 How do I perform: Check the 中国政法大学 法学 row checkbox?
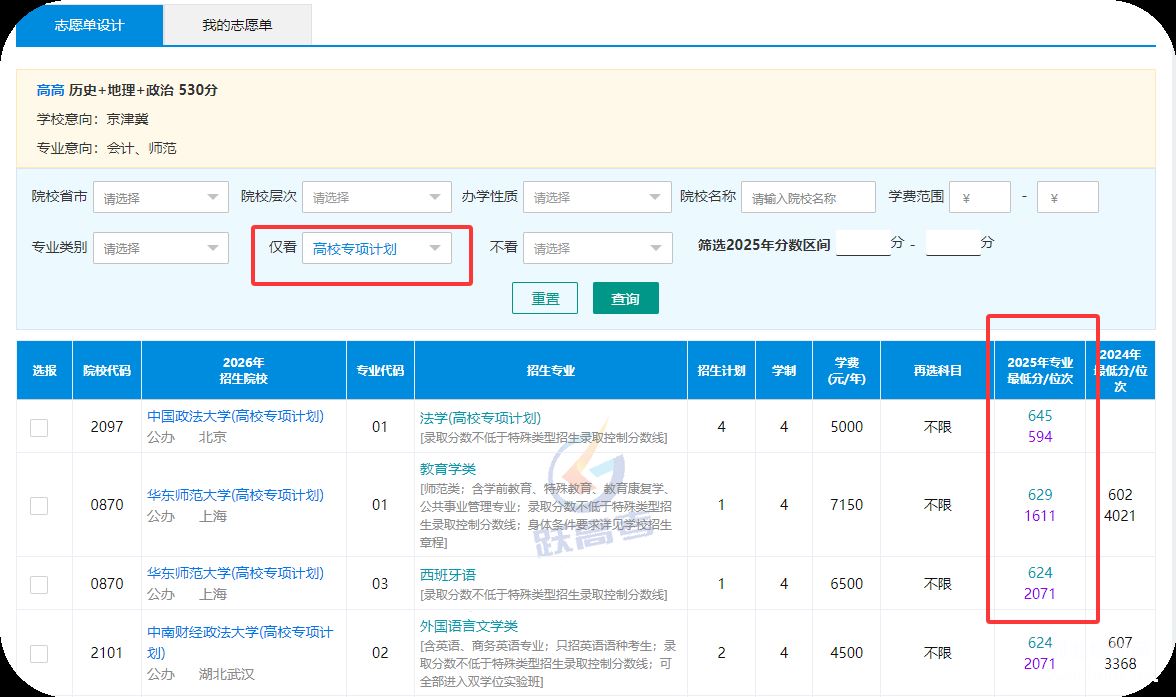[39, 428]
